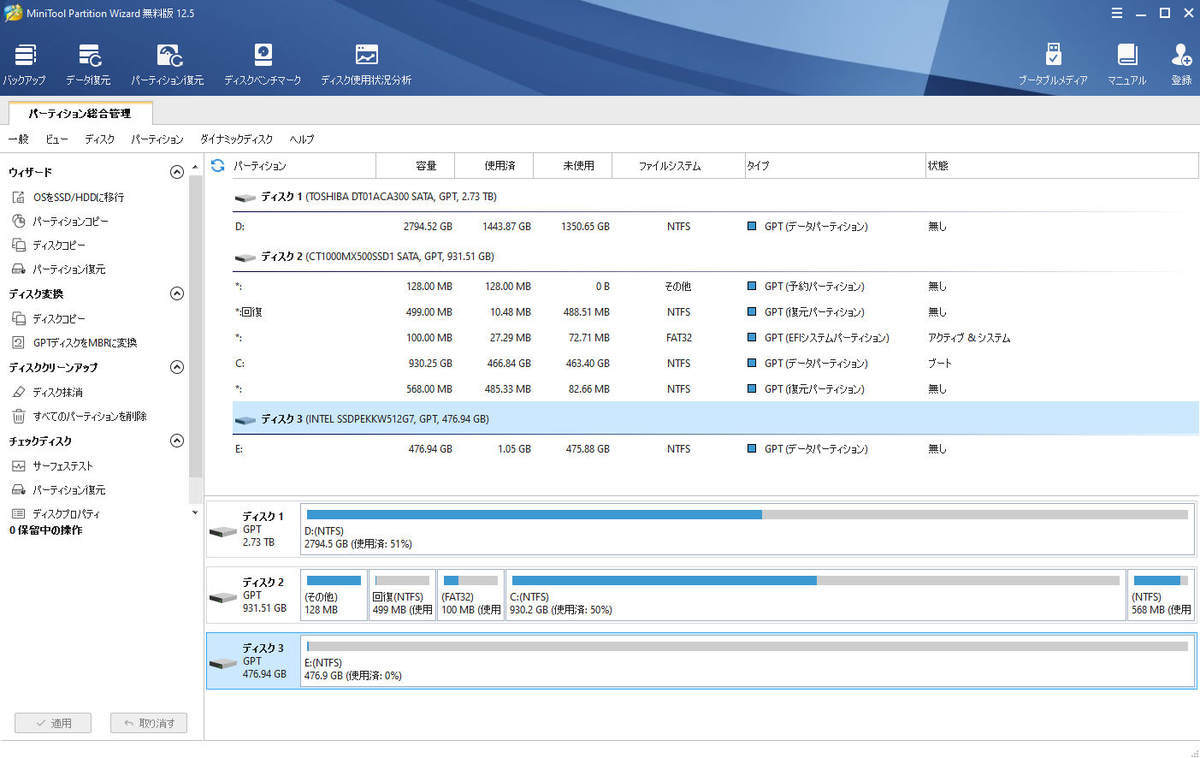Image resolution: width=1200 pixels, height=758 pixels.
Task: Click sidebar scroll down arrow
Action: point(195,512)
